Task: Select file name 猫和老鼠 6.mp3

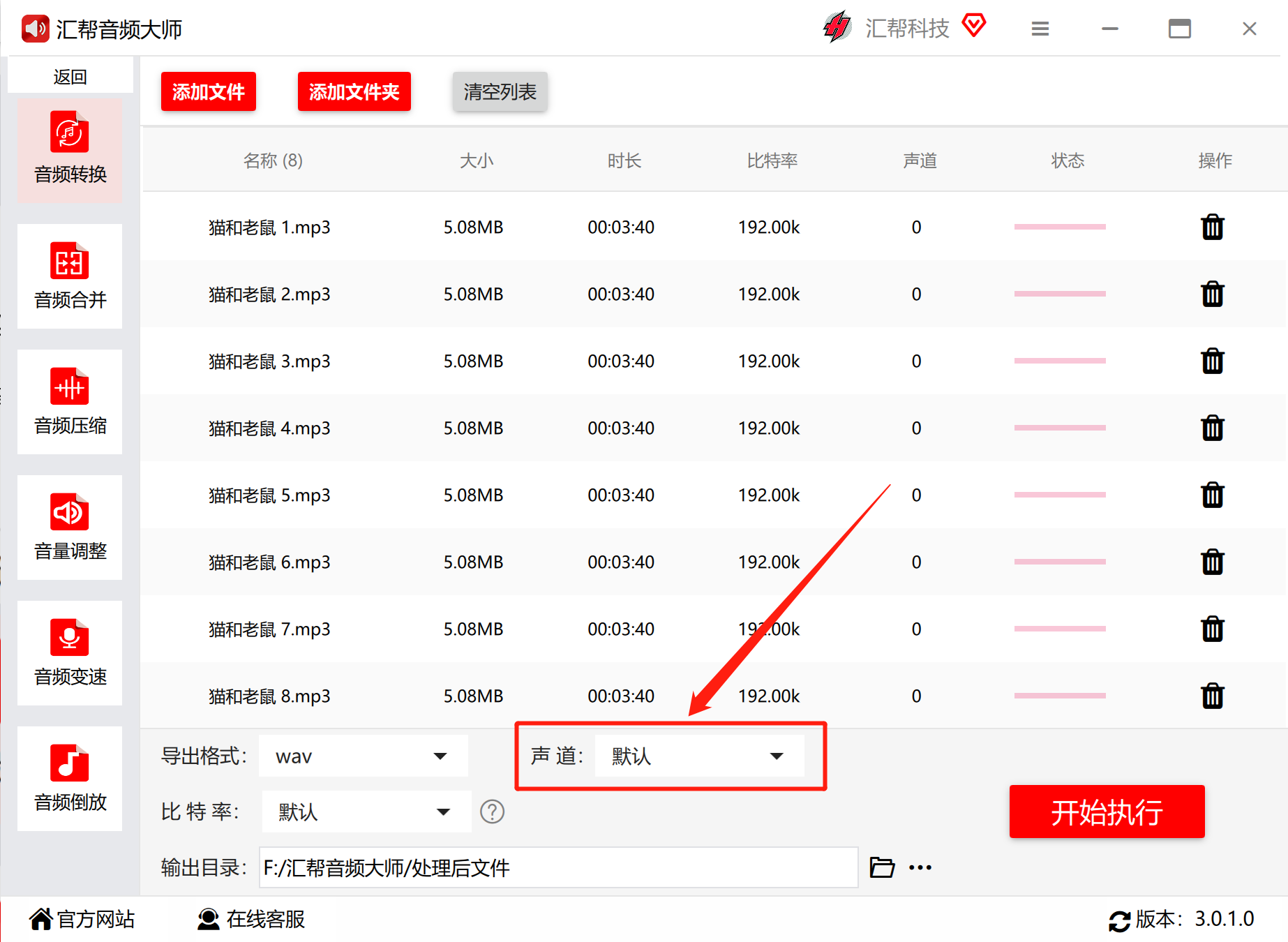Action: (x=269, y=562)
